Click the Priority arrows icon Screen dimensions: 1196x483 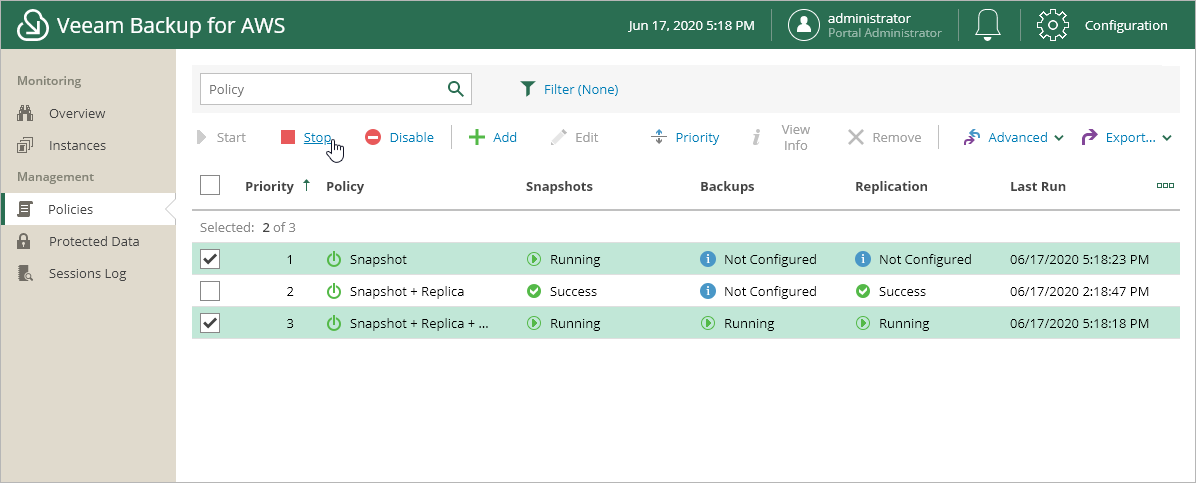coord(659,137)
